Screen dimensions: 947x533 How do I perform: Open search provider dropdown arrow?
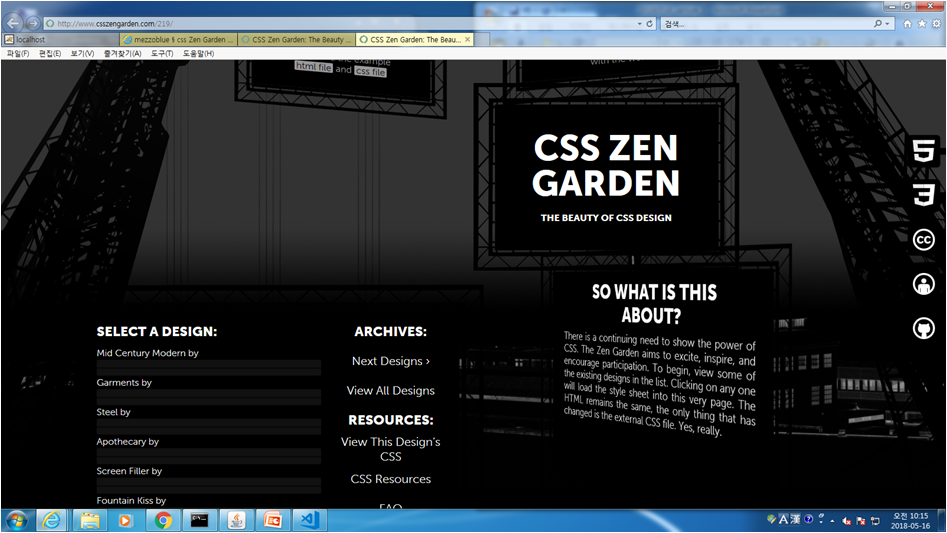click(x=887, y=24)
